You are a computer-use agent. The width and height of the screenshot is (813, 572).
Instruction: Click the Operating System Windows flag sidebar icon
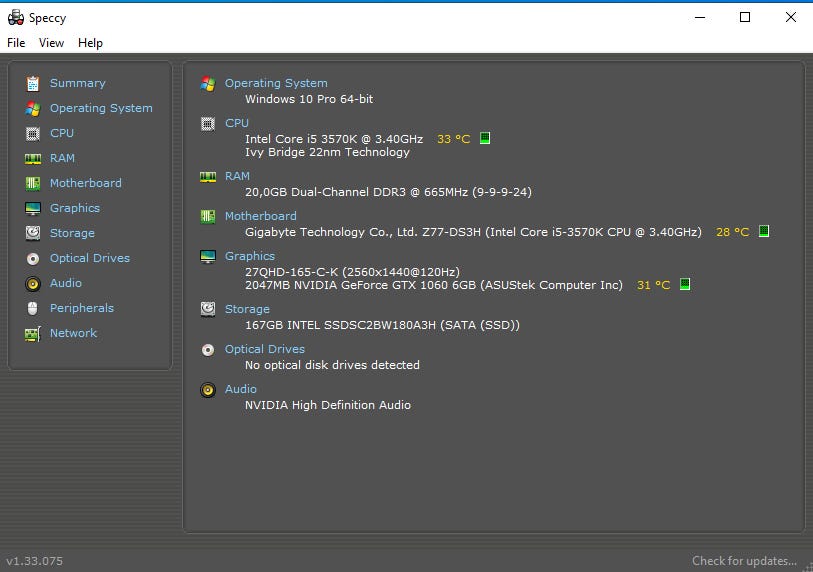click(x=33, y=108)
